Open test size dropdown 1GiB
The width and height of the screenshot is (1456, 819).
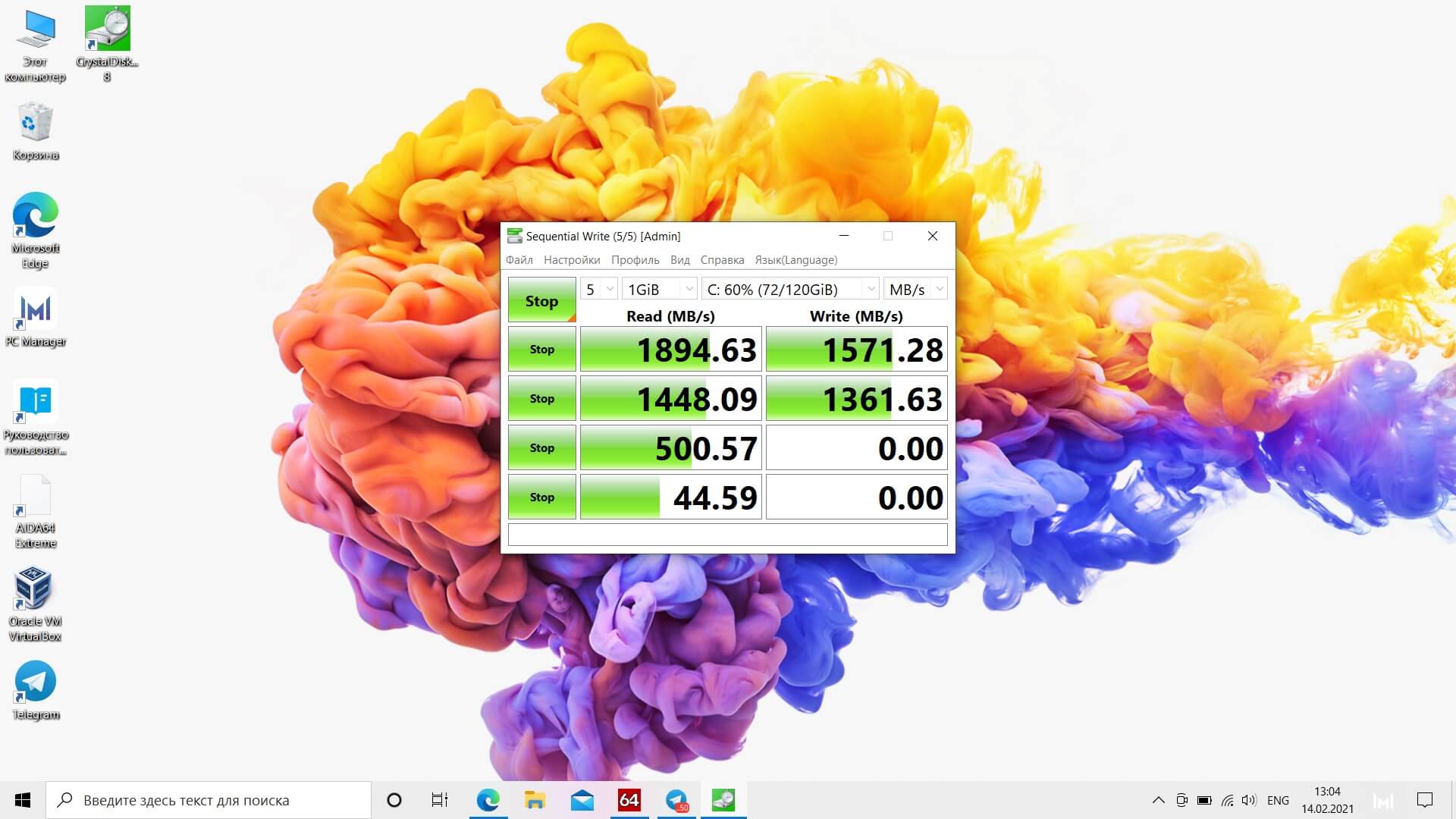click(x=658, y=289)
